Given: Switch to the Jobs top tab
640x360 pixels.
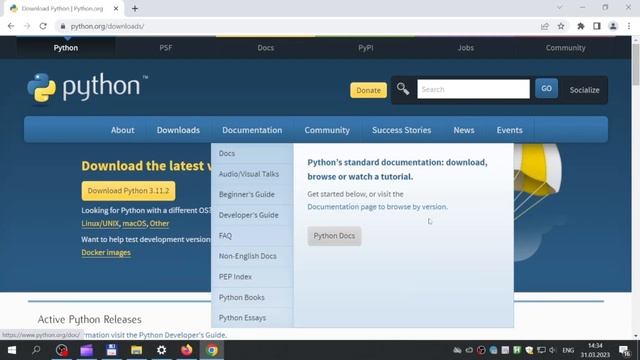Looking at the screenshot, I should pyautogui.click(x=466, y=48).
